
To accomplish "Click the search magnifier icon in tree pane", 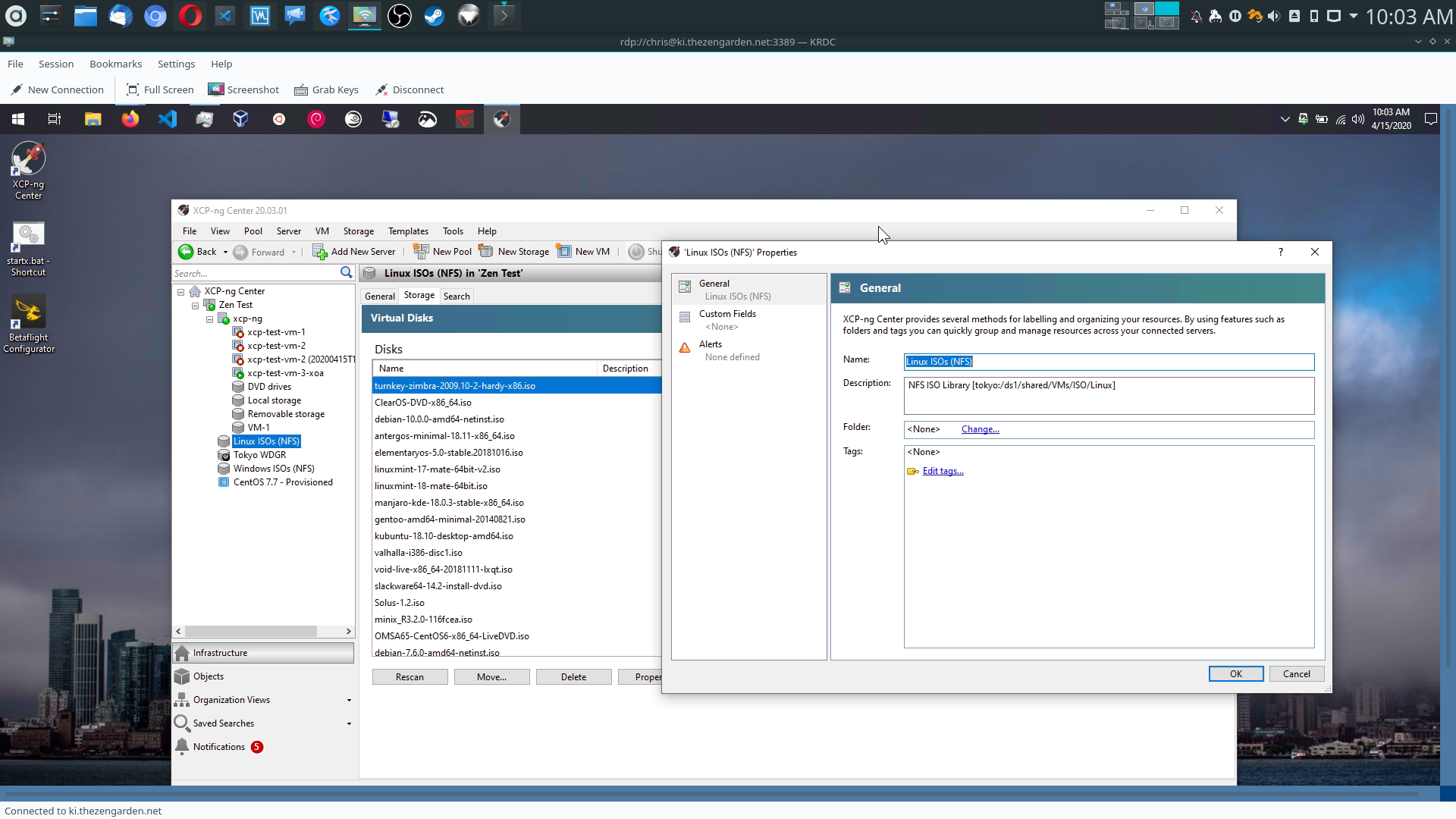I will 347,273.
